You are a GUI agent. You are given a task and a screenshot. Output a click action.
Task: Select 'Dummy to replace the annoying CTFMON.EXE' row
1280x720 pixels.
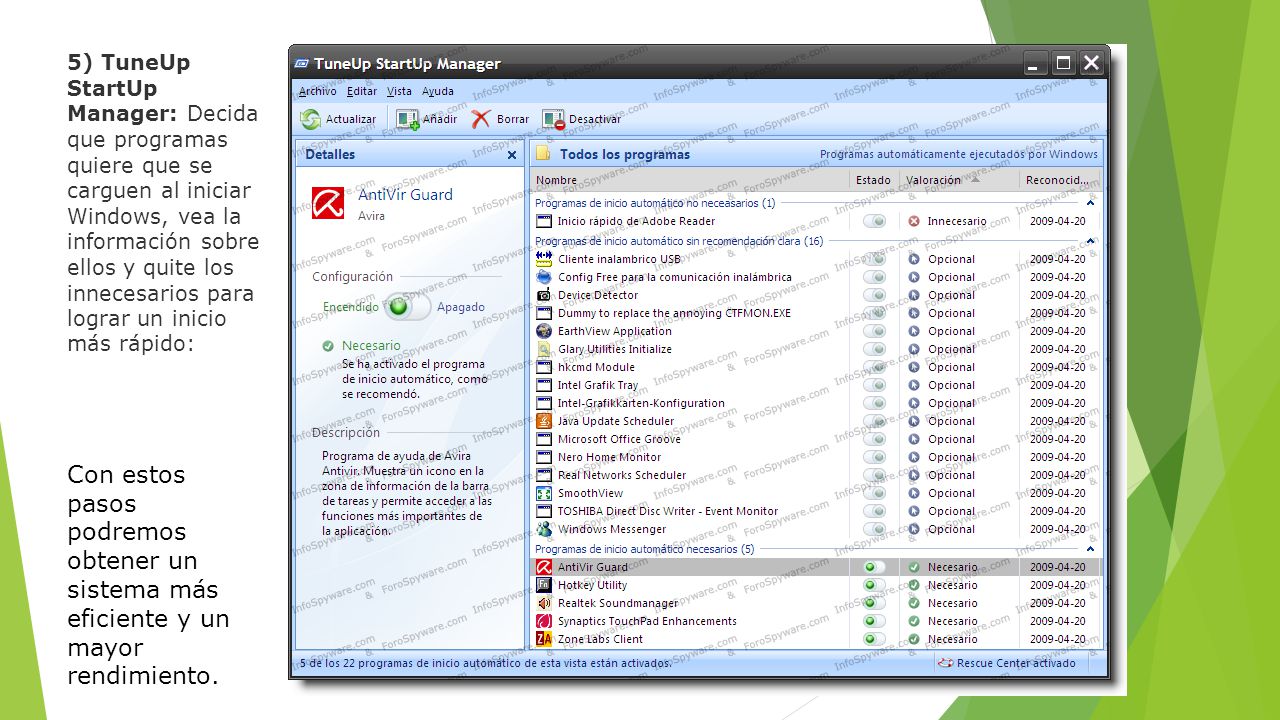(x=816, y=313)
